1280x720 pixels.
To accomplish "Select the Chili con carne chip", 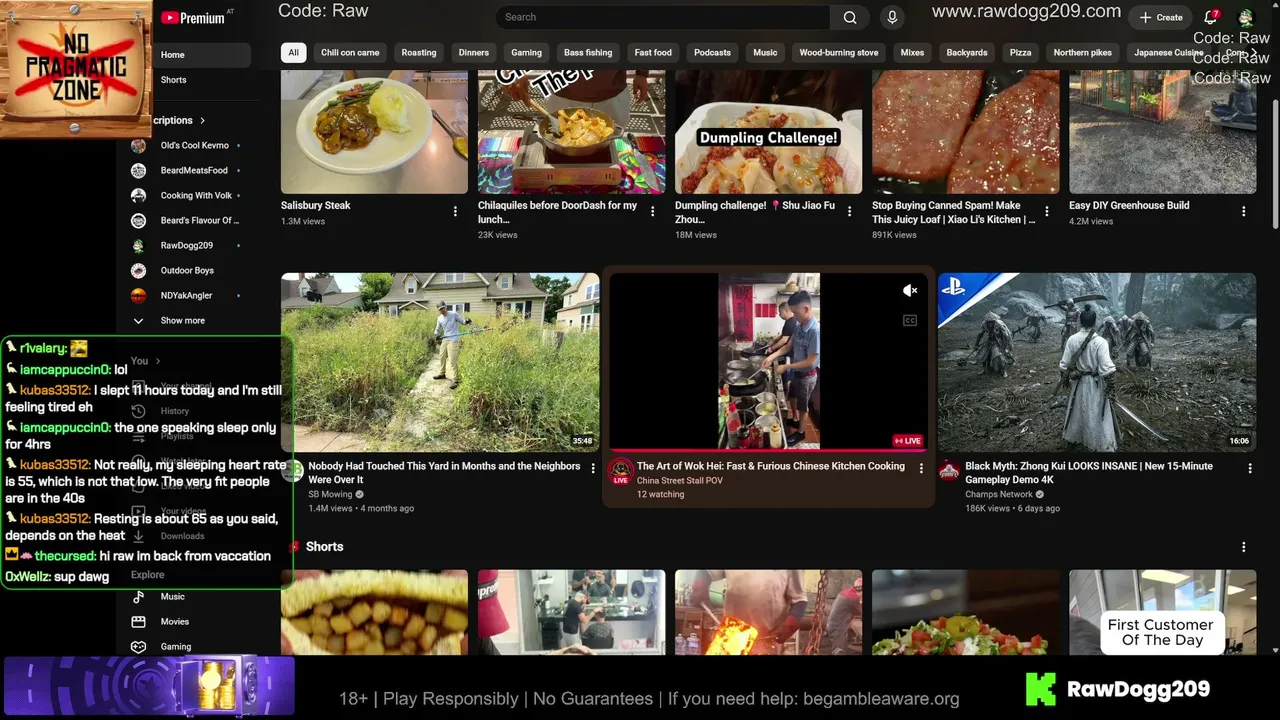I will (350, 52).
